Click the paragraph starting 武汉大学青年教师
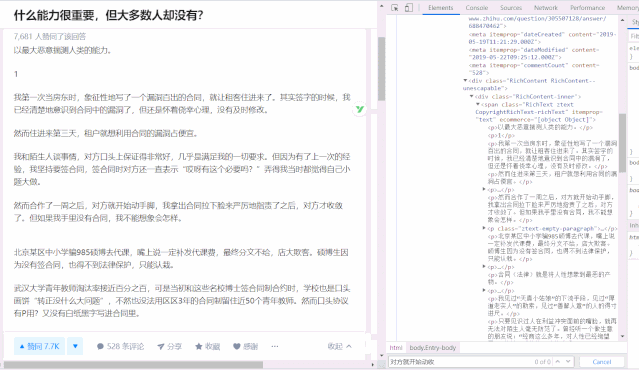 coord(182,301)
